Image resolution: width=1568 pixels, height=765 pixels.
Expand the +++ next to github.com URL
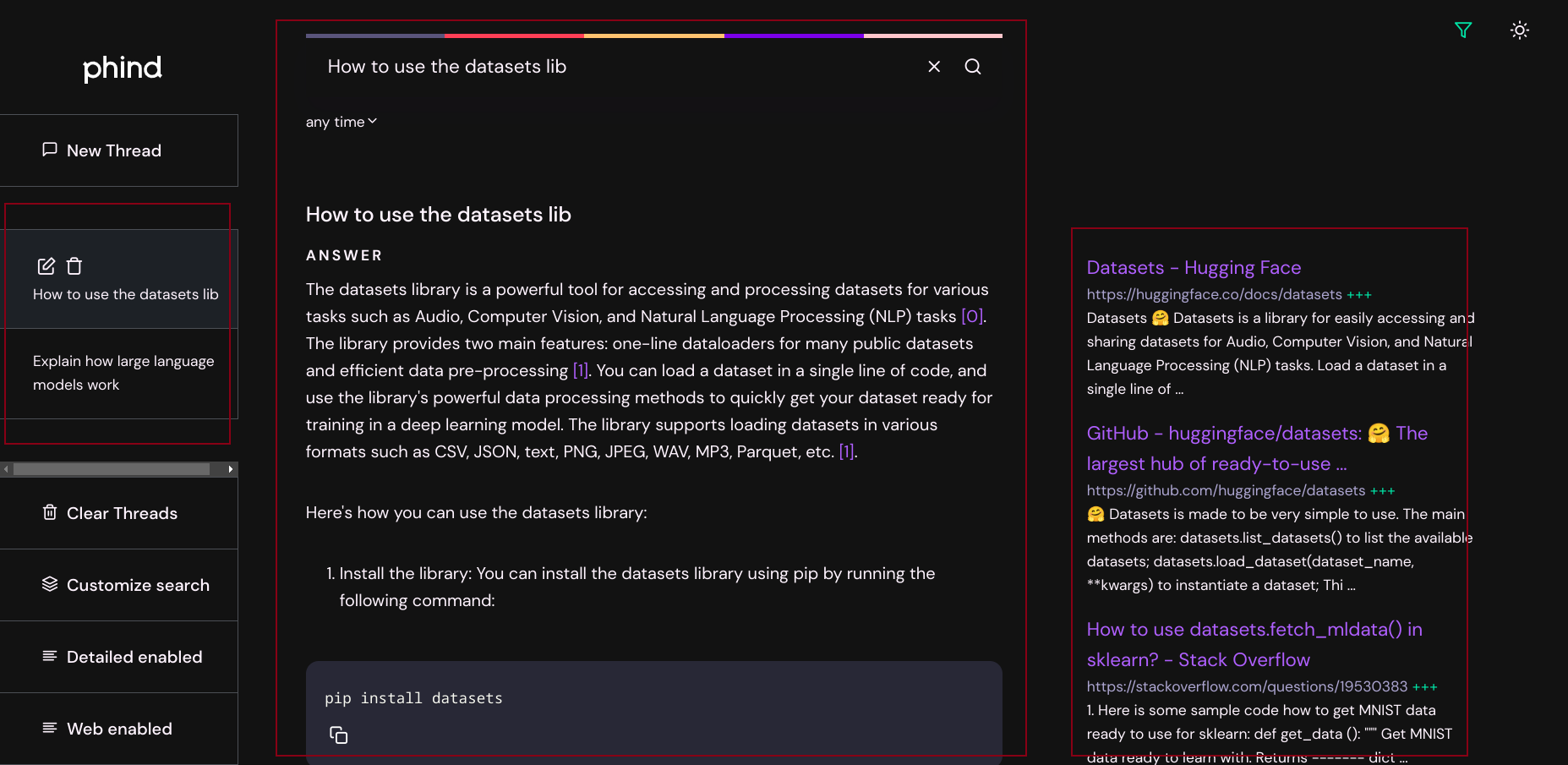point(1383,491)
